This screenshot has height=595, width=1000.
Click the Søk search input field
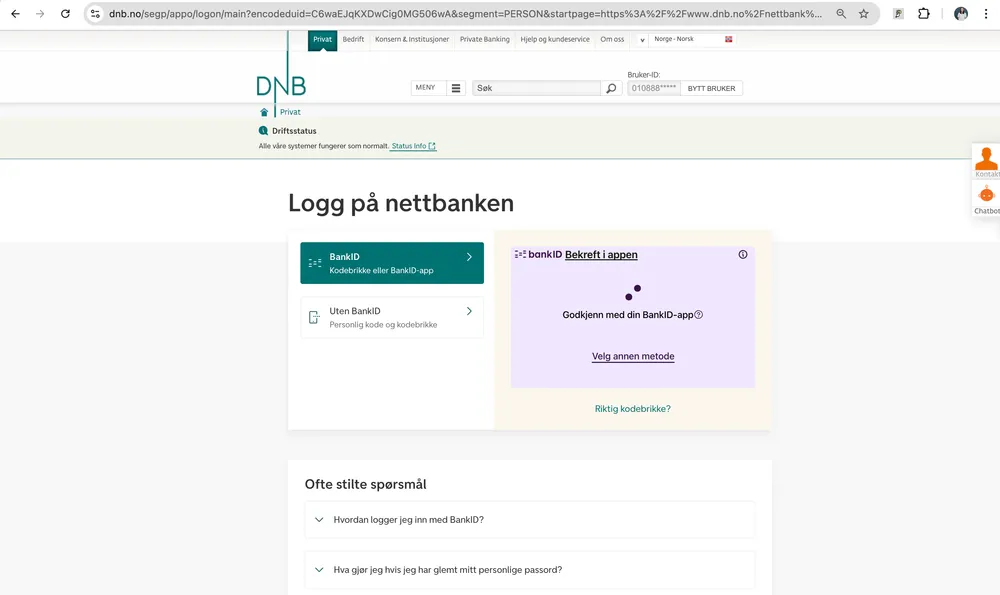pos(536,88)
